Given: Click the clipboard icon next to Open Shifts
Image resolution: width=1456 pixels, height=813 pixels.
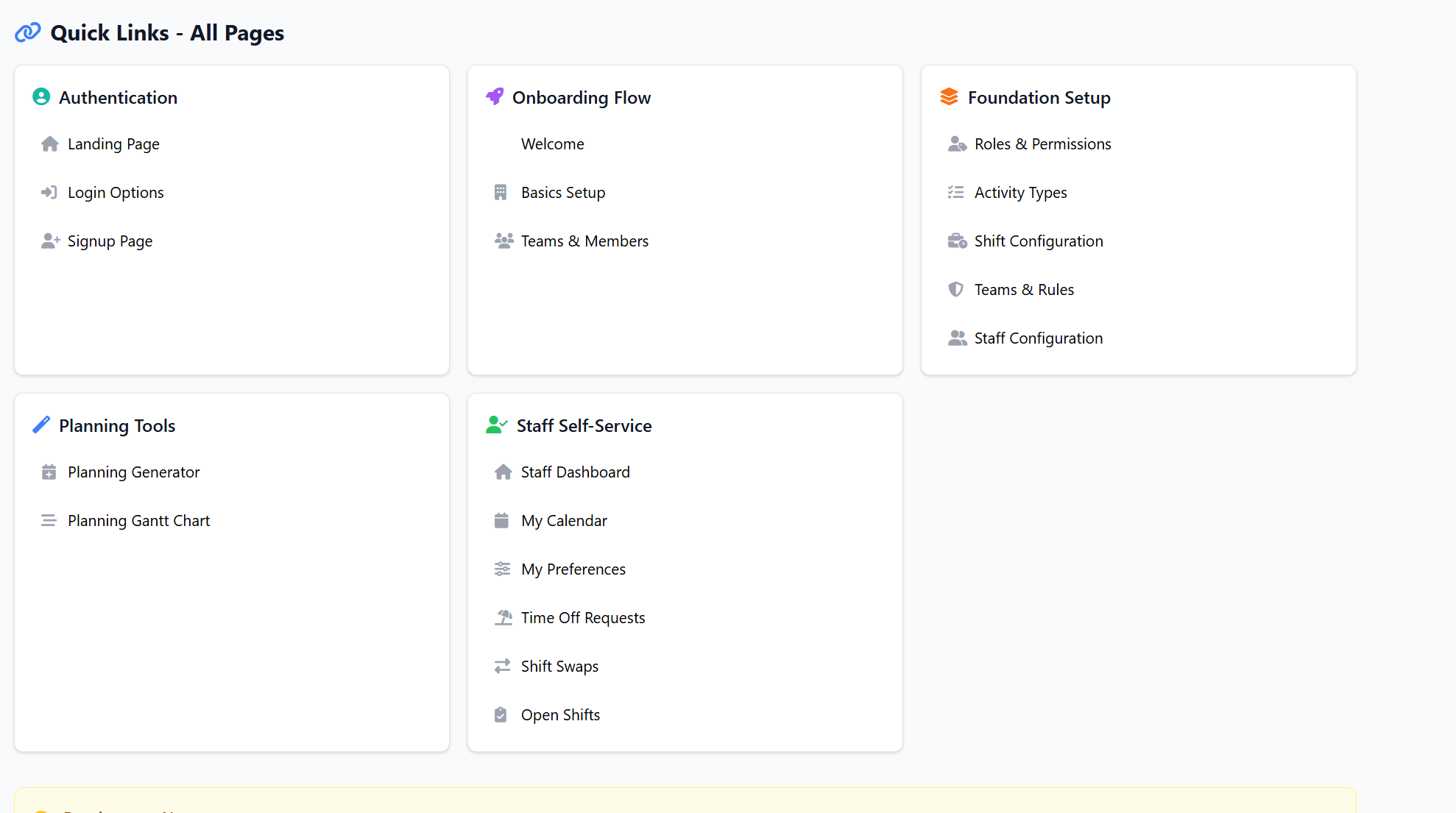Looking at the screenshot, I should tap(501, 715).
